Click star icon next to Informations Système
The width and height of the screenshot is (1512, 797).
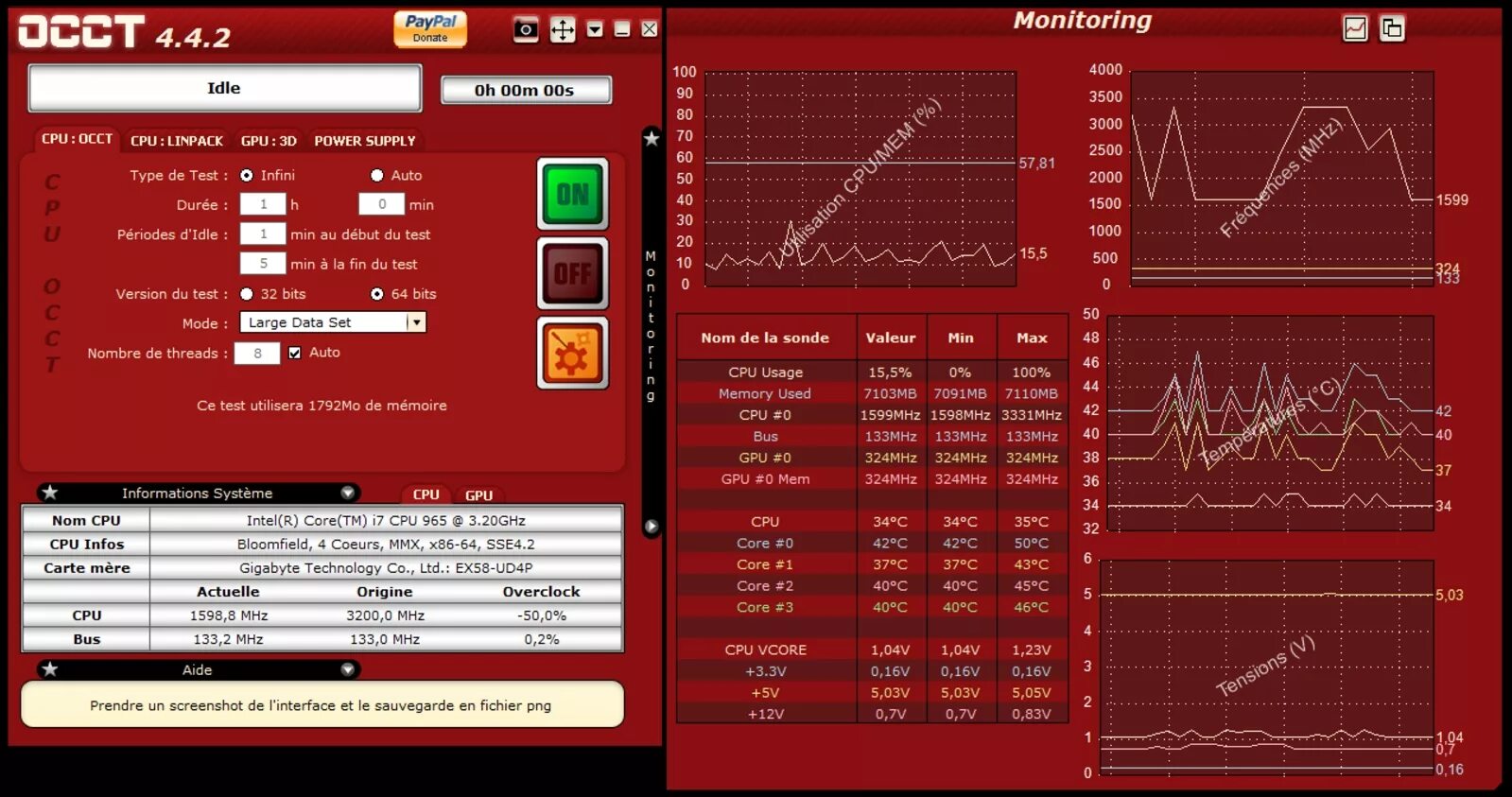pos(50,493)
